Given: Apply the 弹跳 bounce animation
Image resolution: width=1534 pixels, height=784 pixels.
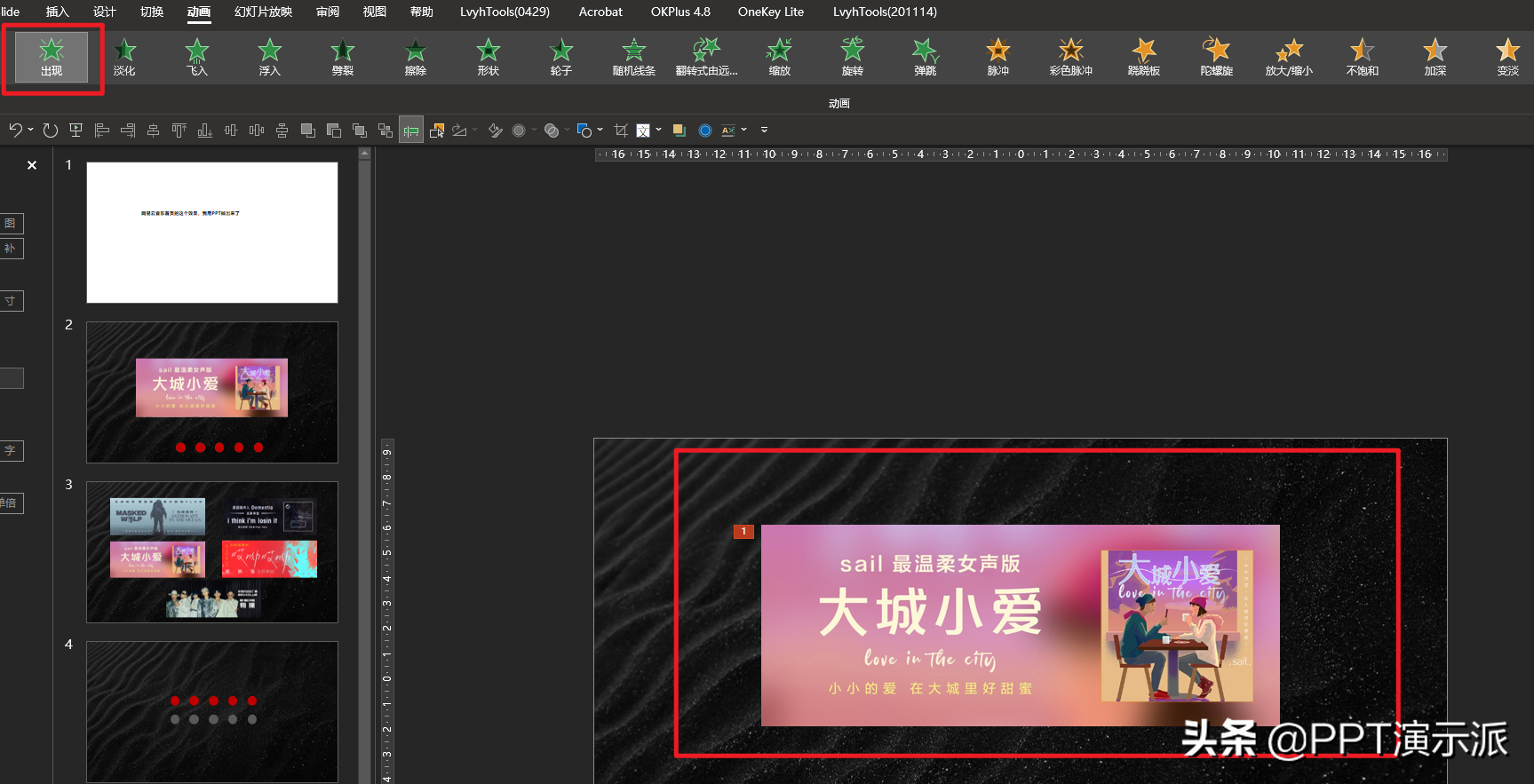Looking at the screenshot, I should point(926,57).
